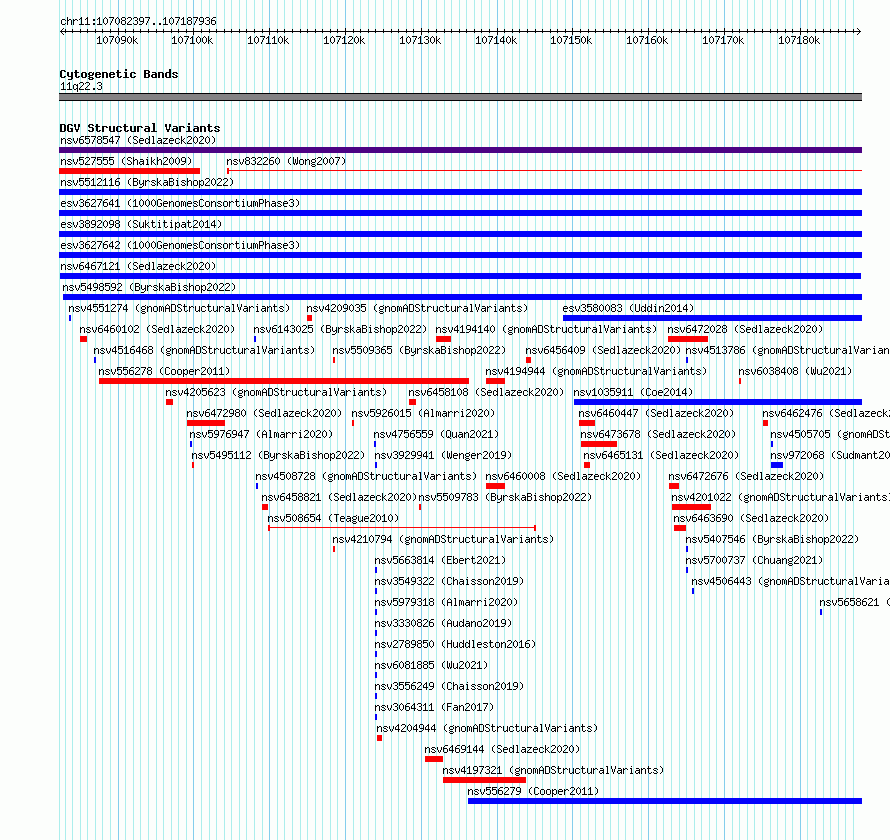Click nsv6460102 (Sedlazeck2020) label
The width and height of the screenshot is (890, 840).
coord(157,329)
